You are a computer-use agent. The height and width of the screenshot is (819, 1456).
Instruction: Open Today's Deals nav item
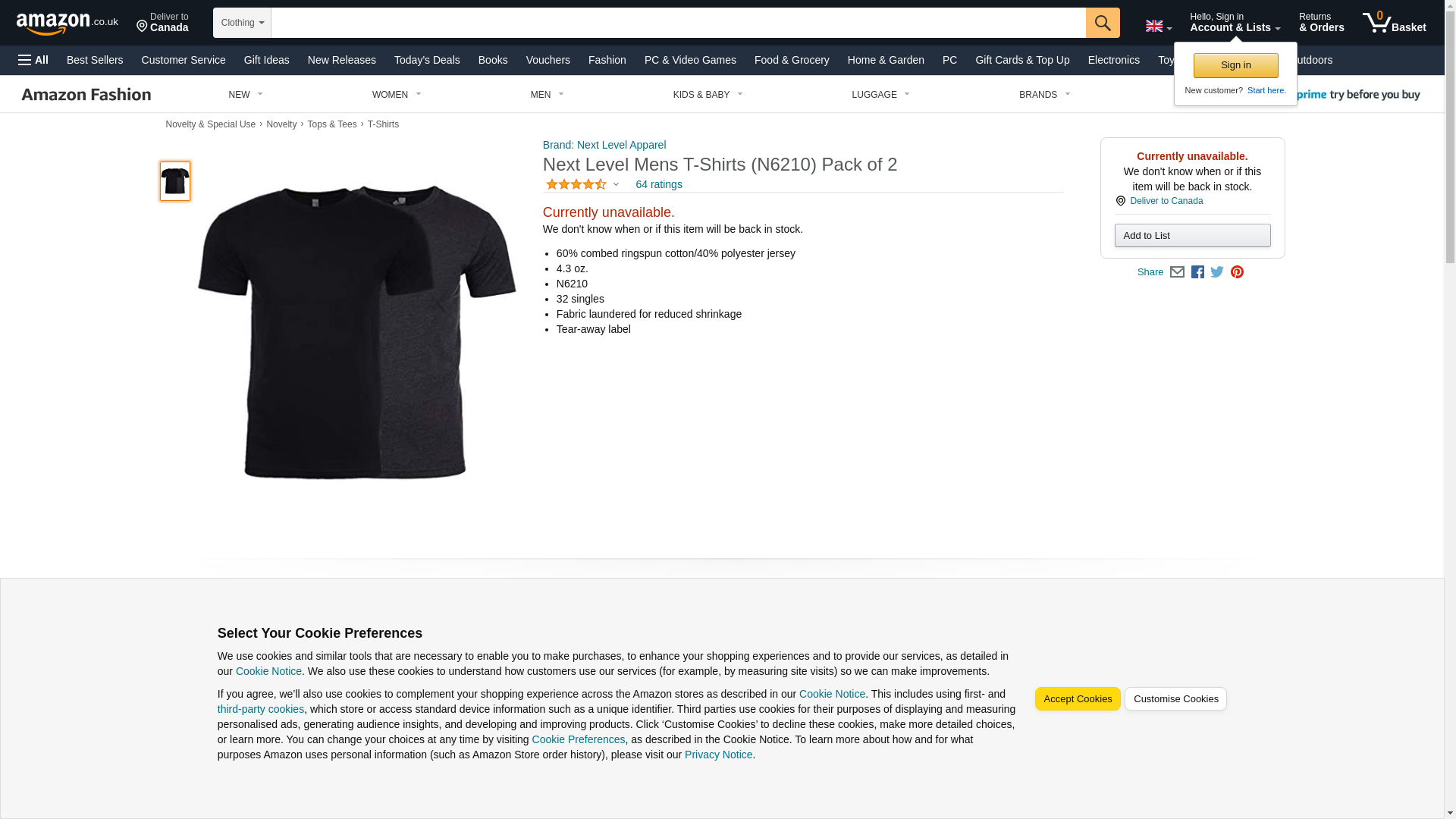click(x=426, y=60)
